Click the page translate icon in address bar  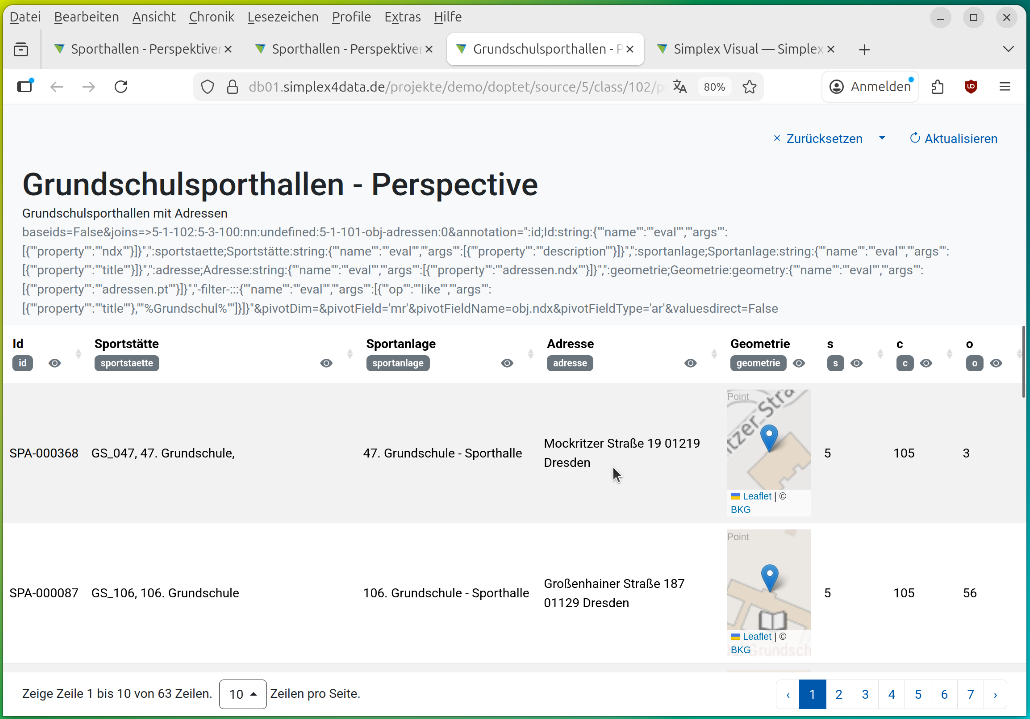pyautogui.click(x=680, y=87)
